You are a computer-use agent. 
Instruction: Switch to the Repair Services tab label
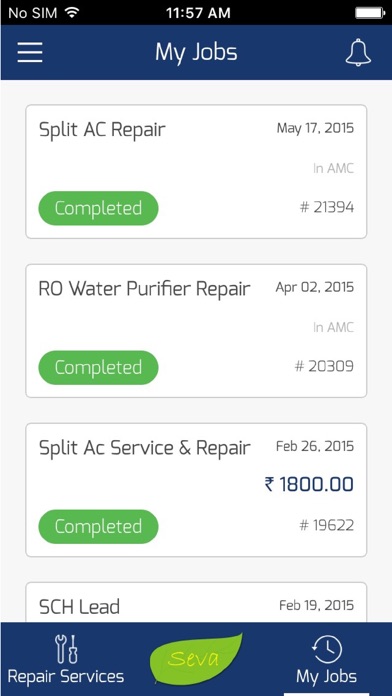[x=66, y=677]
